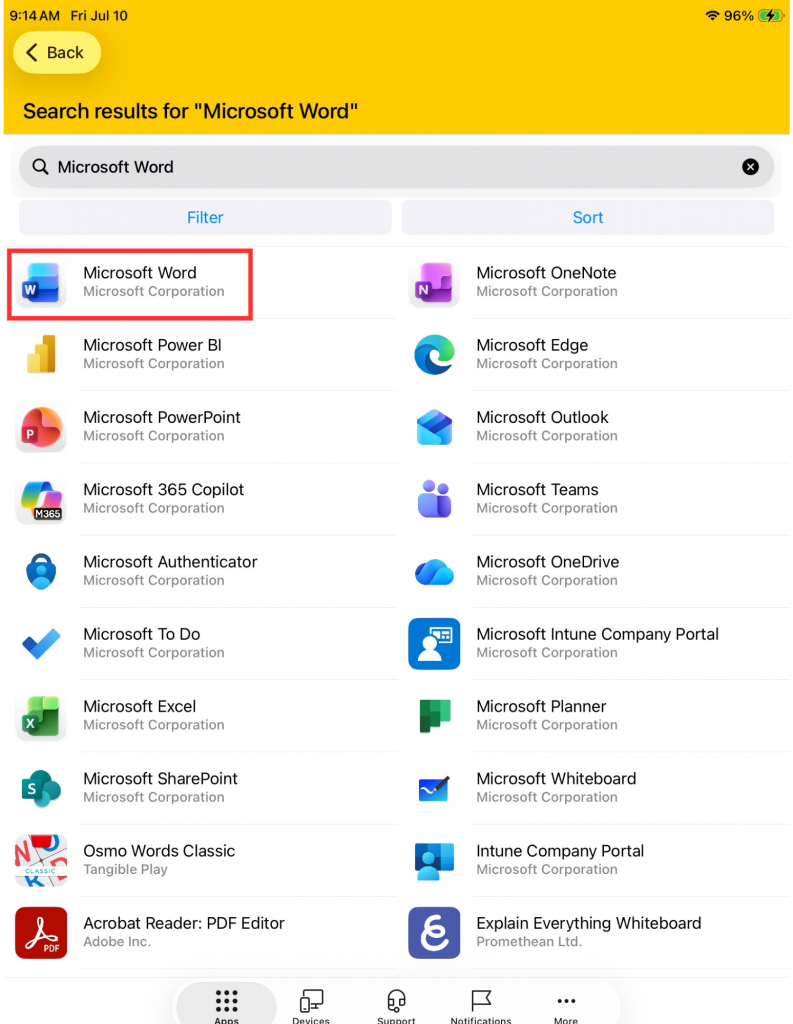Open the Microsoft Outlook icon
Image resolution: width=793 pixels, height=1024 pixels.
pyautogui.click(x=434, y=427)
